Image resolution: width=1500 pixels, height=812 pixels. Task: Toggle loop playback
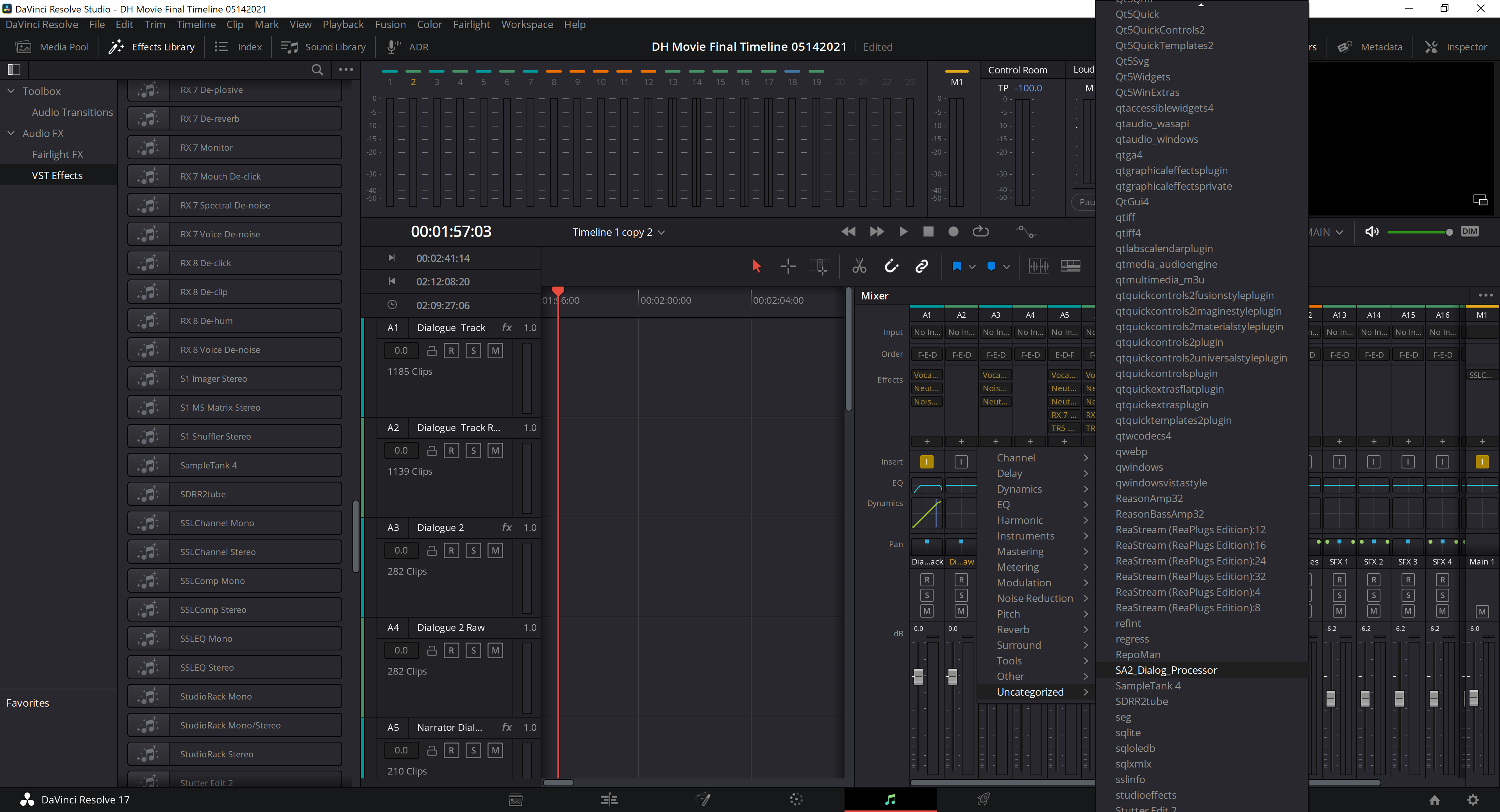click(980, 231)
